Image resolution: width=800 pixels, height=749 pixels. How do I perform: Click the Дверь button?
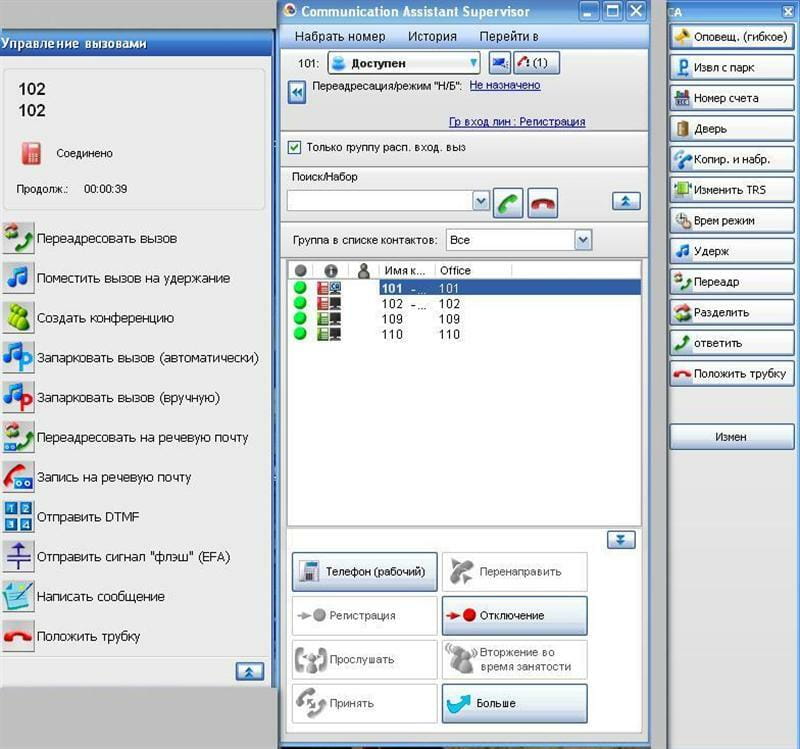732,129
